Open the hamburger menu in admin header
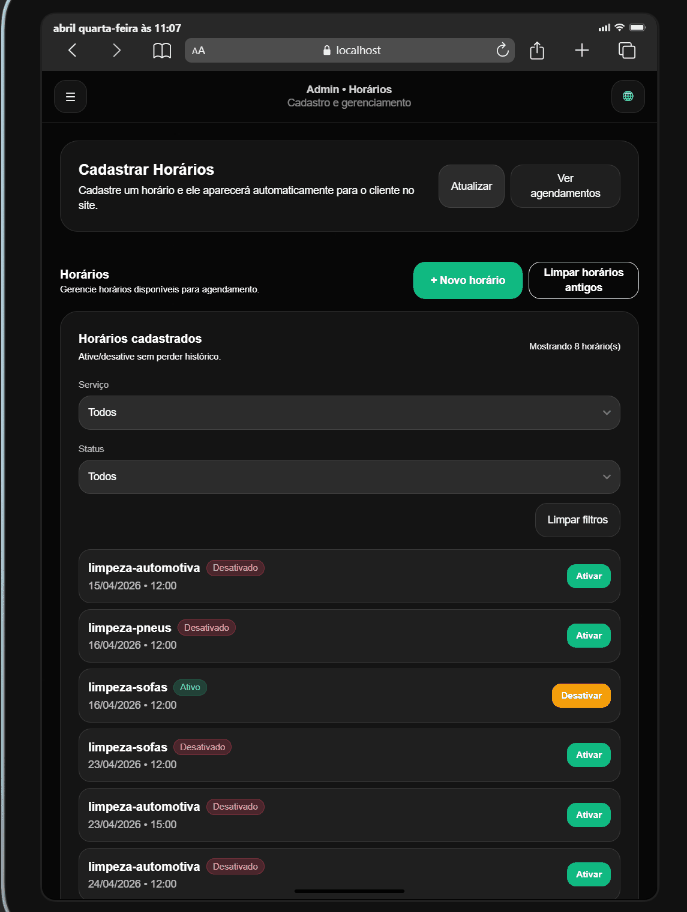Screen dimensions: 687x912 (70, 97)
